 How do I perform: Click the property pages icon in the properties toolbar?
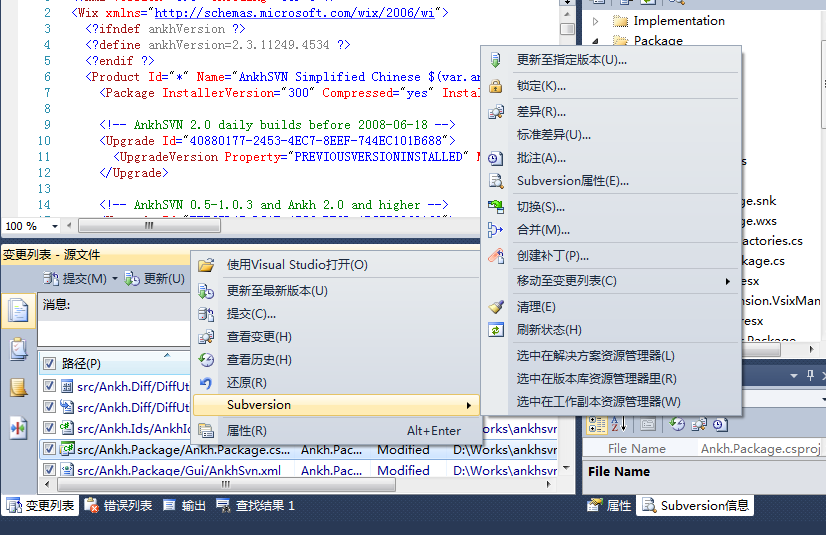click(648, 424)
